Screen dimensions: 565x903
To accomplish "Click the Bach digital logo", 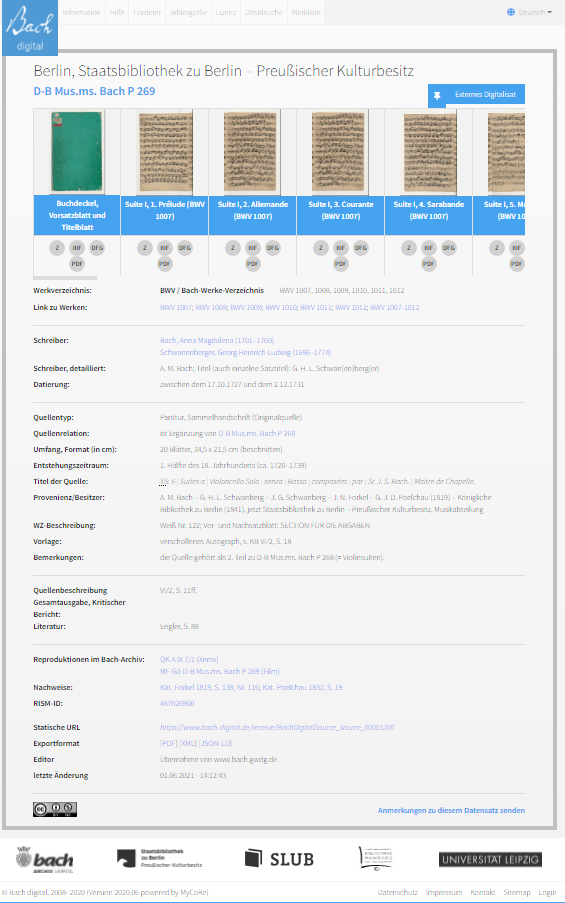I will (x=30, y=28).
